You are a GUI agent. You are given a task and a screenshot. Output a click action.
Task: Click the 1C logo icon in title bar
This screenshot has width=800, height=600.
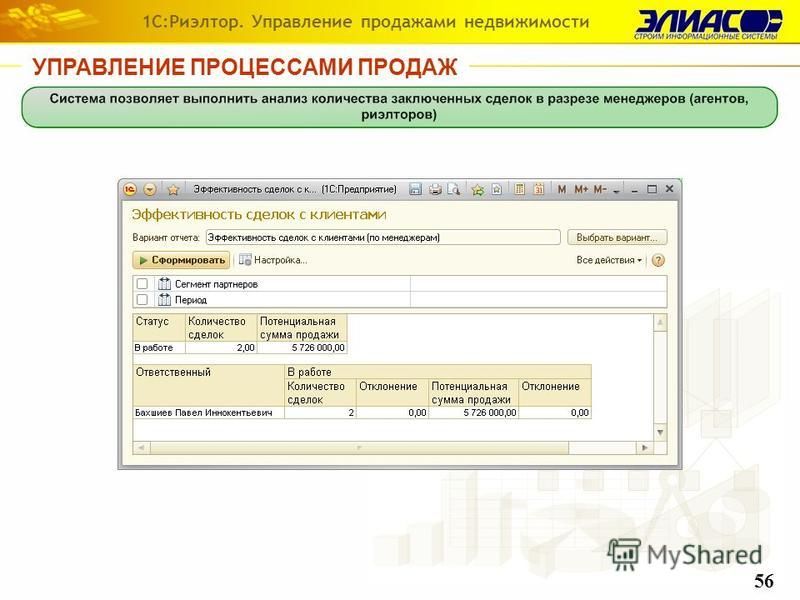tap(130, 189)
